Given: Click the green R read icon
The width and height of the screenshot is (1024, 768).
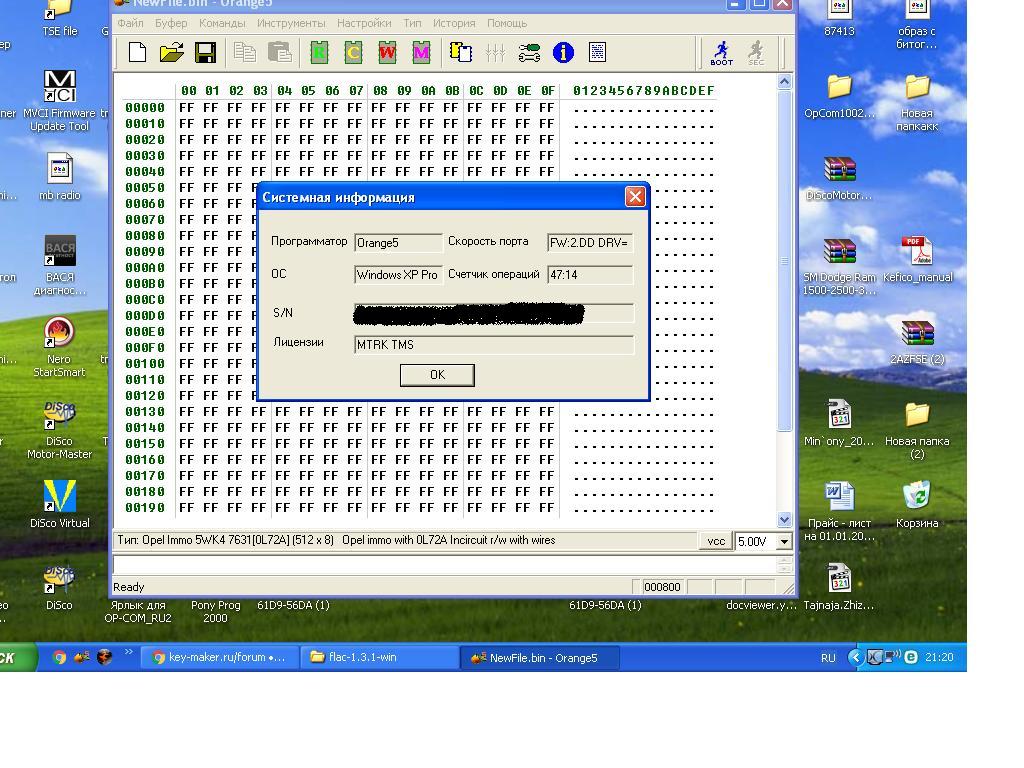Looking at the screenshot, I should (x=319, y=52).
